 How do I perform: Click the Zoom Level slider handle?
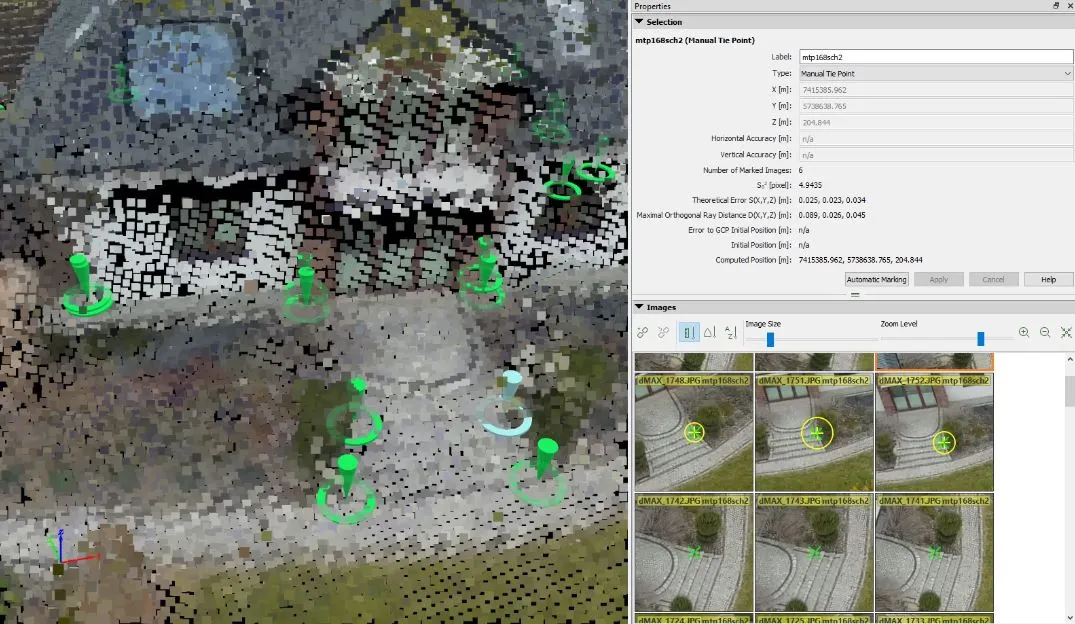point(981,339)
